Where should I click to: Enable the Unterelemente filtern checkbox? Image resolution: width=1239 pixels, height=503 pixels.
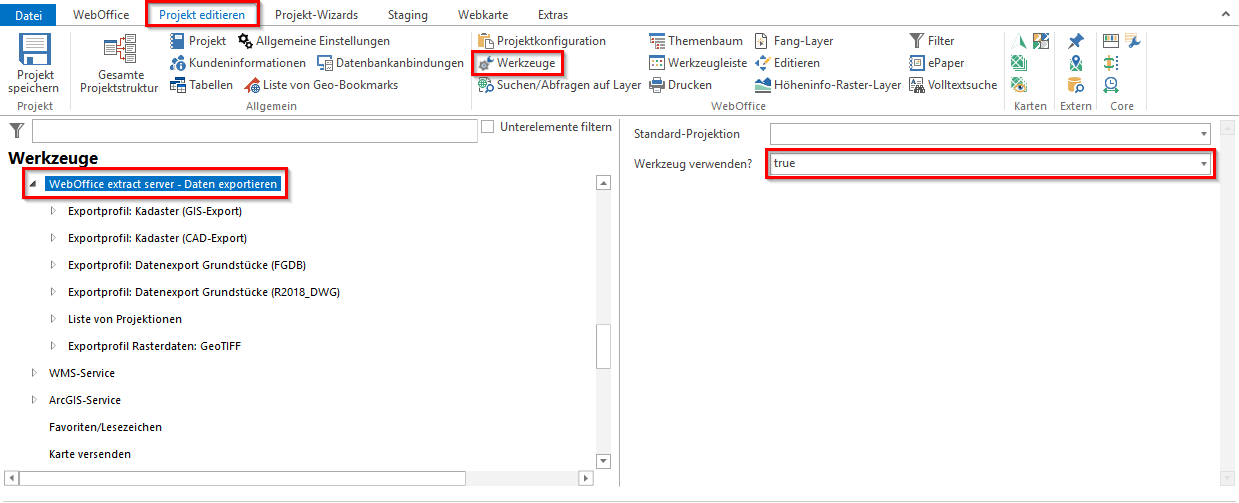[x=488, y=127]
